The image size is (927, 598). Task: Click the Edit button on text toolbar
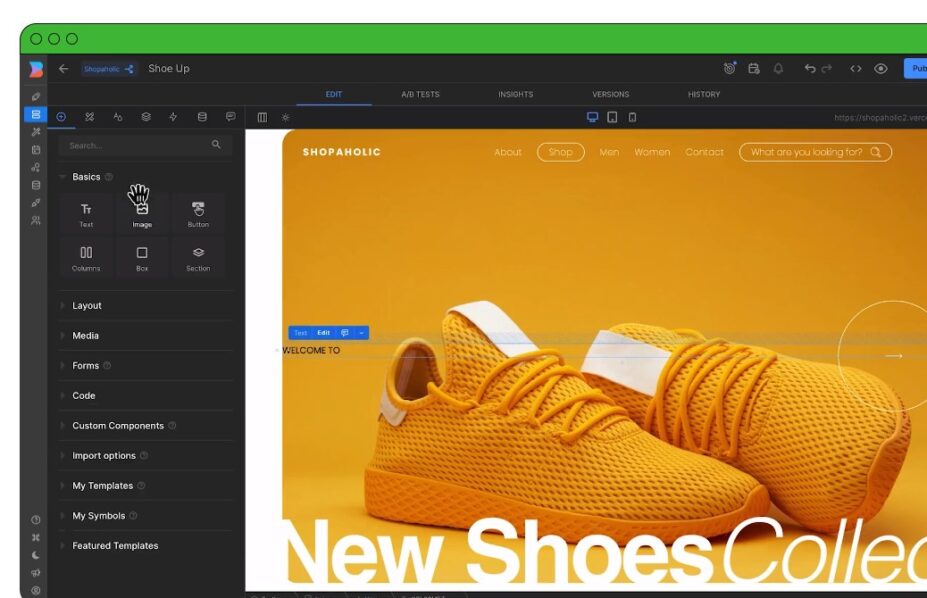[x=323, y=333]
